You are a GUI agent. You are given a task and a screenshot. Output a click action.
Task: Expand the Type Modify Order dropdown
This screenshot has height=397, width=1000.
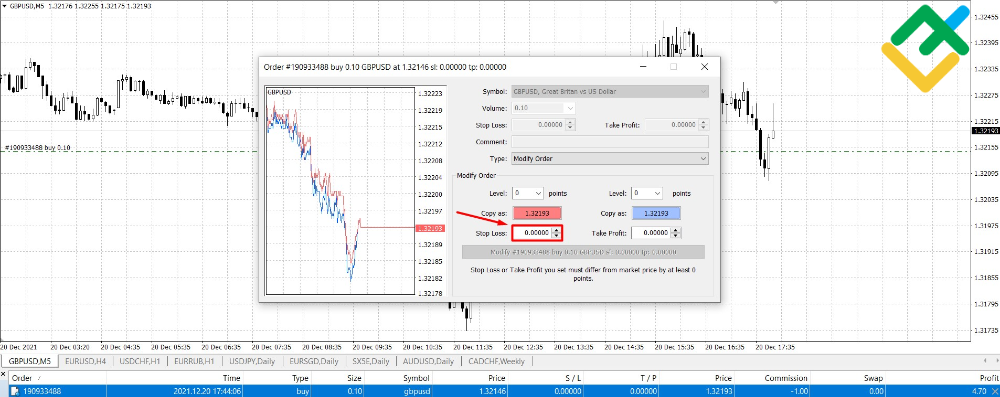click(x=610, y=158)
